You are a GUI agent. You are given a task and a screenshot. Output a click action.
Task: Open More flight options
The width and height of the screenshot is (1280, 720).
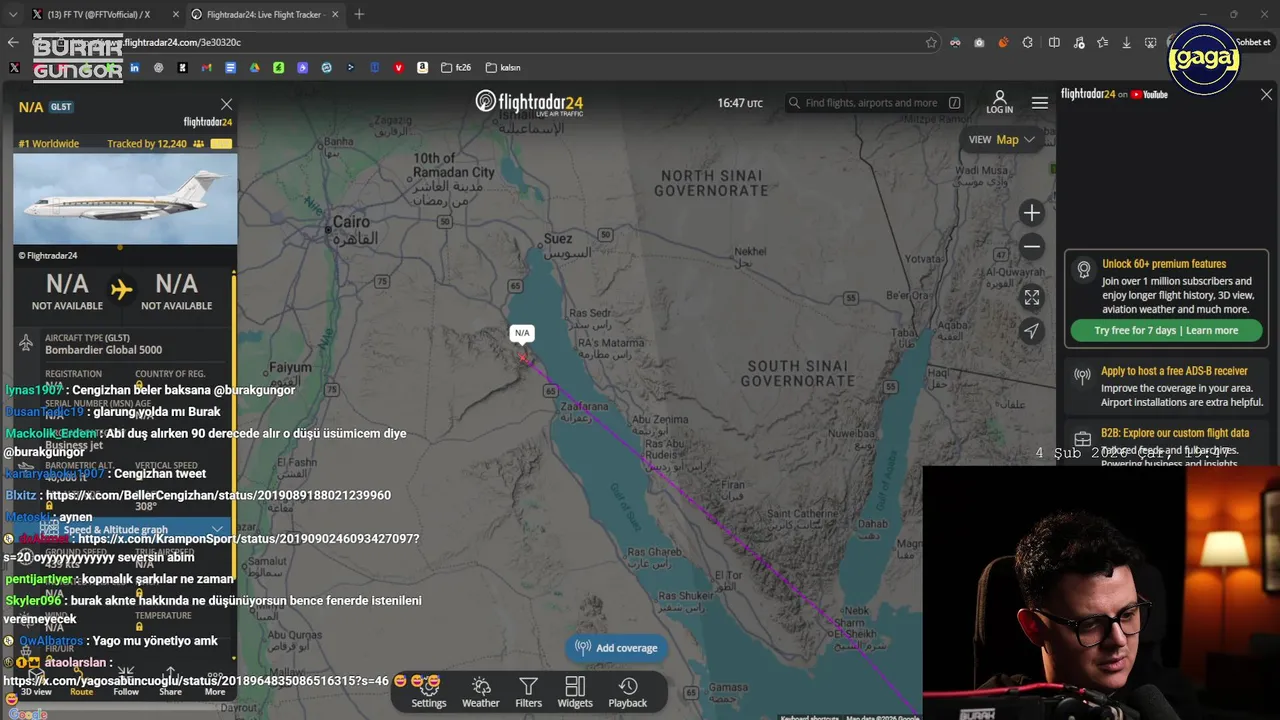coord(215,683)
